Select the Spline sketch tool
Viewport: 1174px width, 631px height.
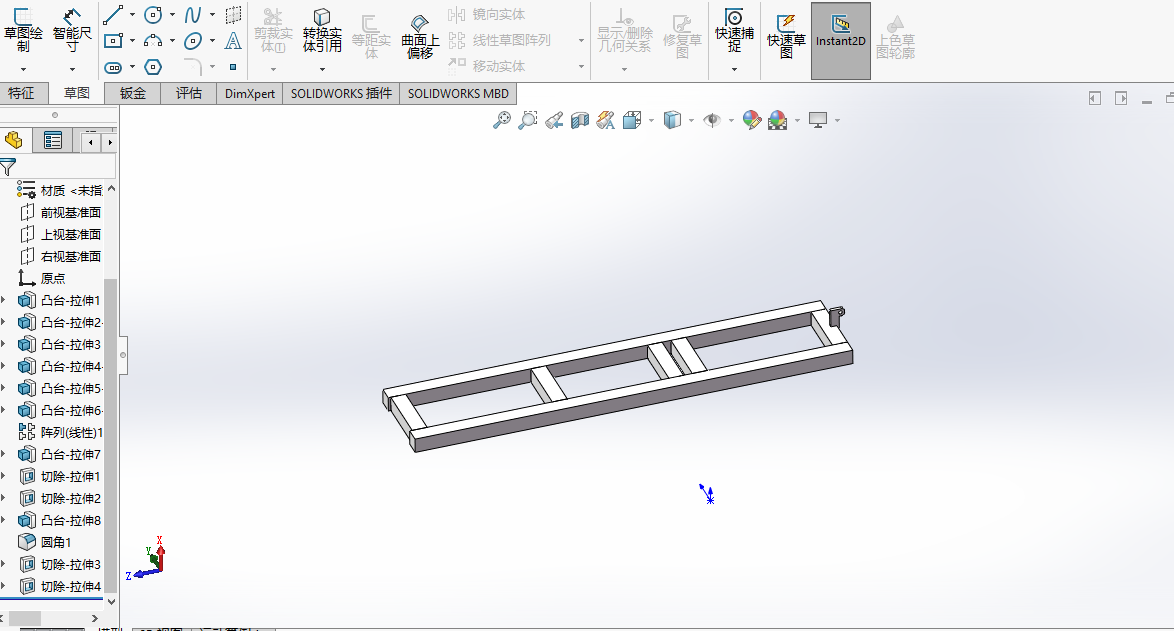pyautogui.click(x=193, y=15)
